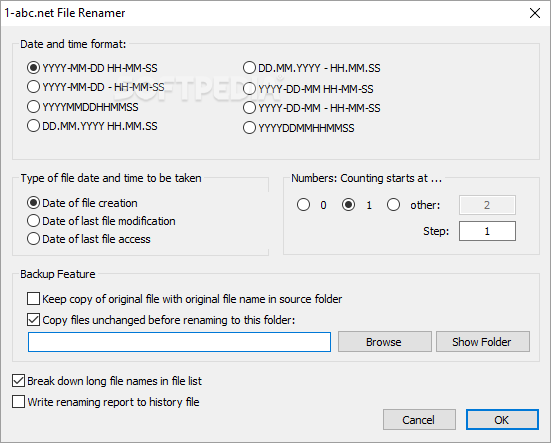This screenshot has width=551, height=443.
Task: Click the backup folder path field
Action: 179,342
